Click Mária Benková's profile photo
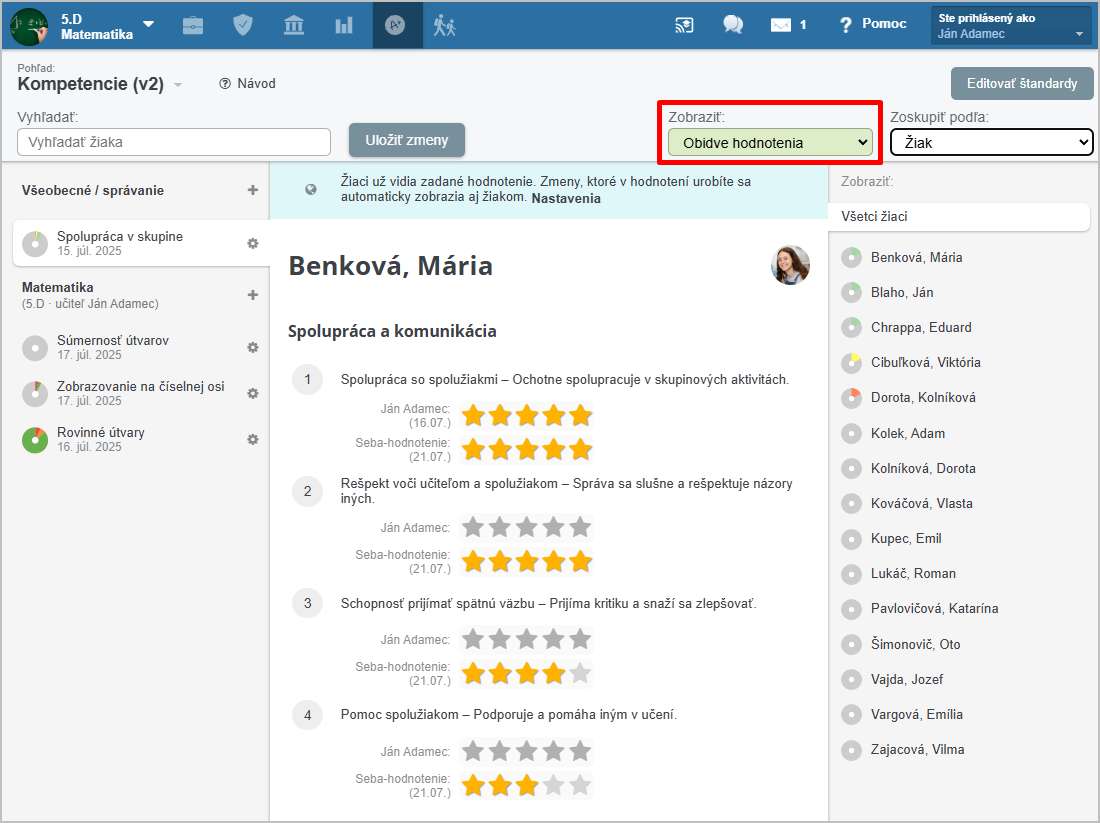1100x823 pixels. pyautogui.click(x=791, y=265)
